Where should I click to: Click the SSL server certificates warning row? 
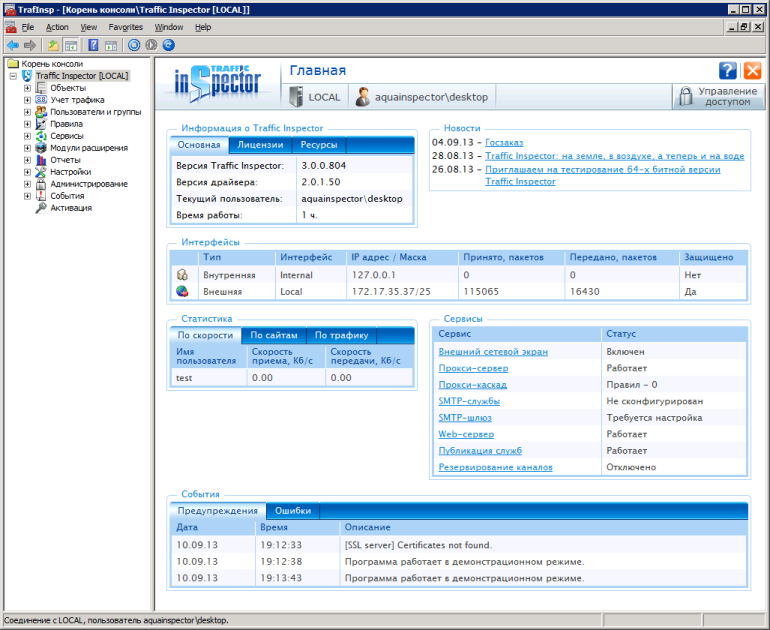[459, 545]
